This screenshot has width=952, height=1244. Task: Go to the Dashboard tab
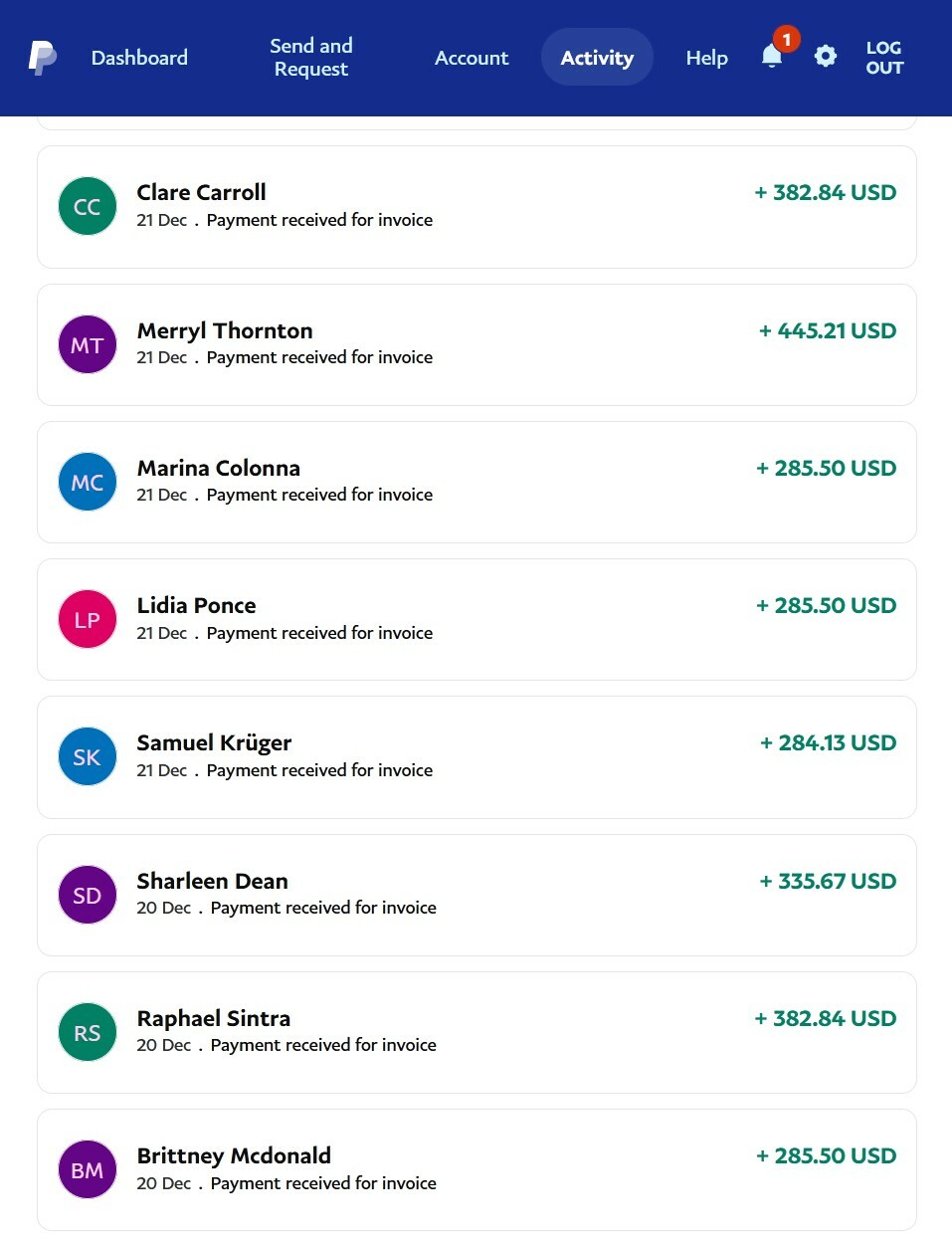139,58
